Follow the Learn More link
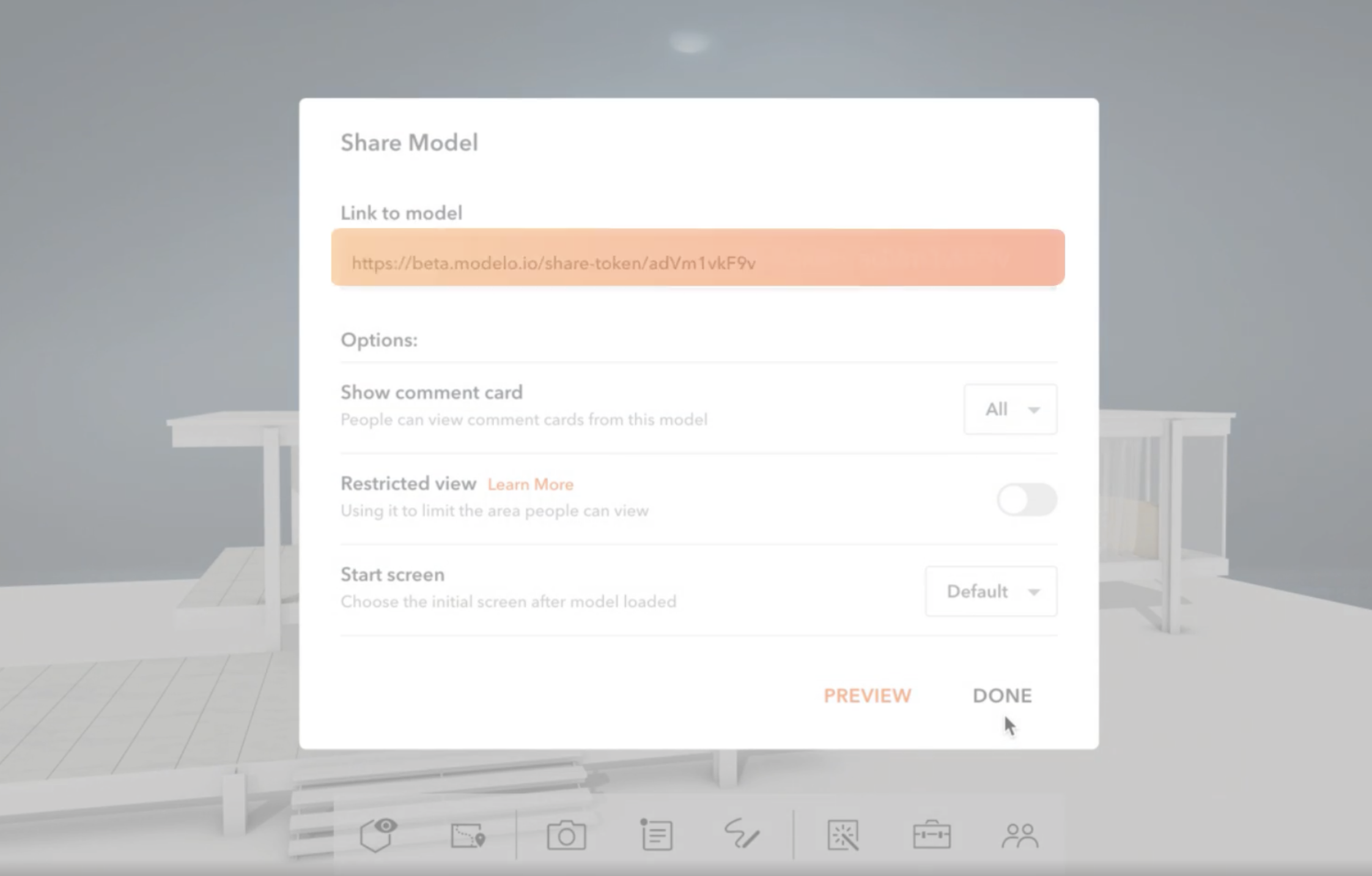 pos(530,484)
